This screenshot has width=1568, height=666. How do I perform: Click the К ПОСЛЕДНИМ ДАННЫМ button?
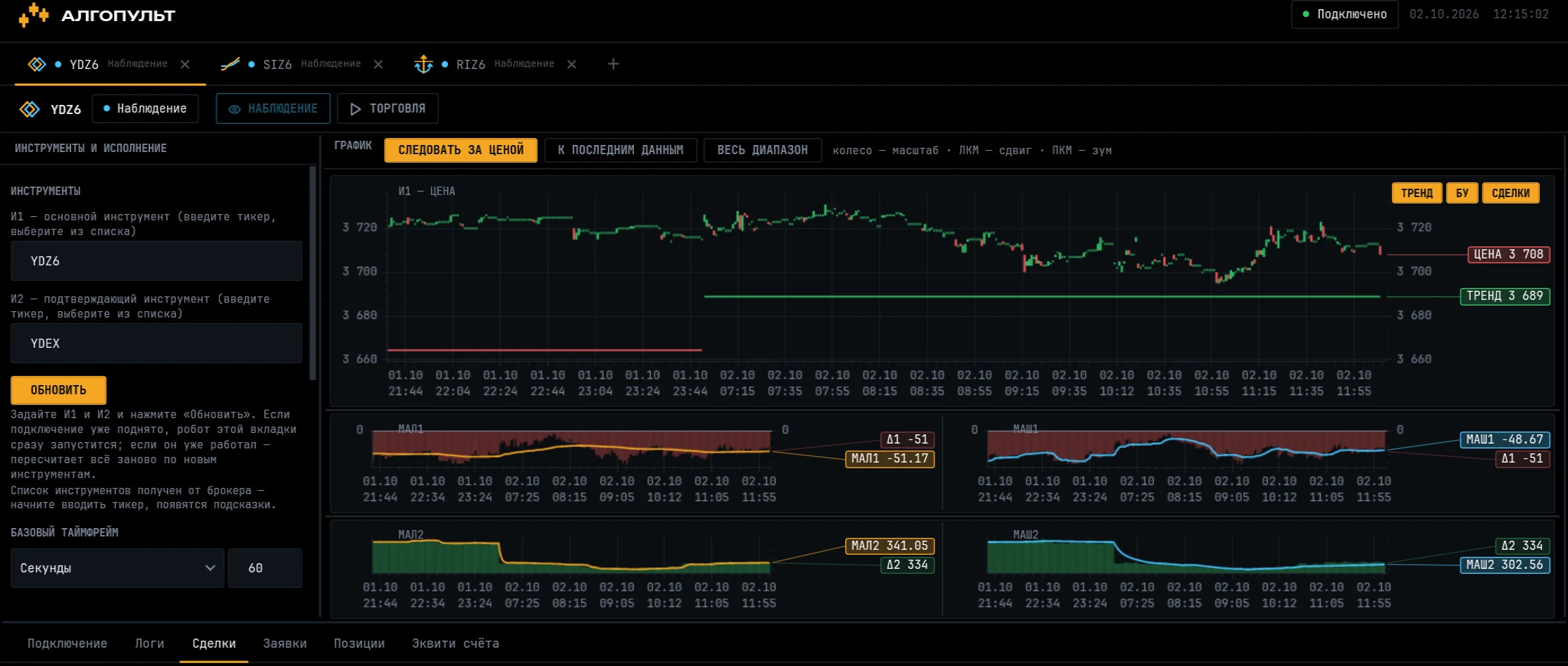(621, 150)
